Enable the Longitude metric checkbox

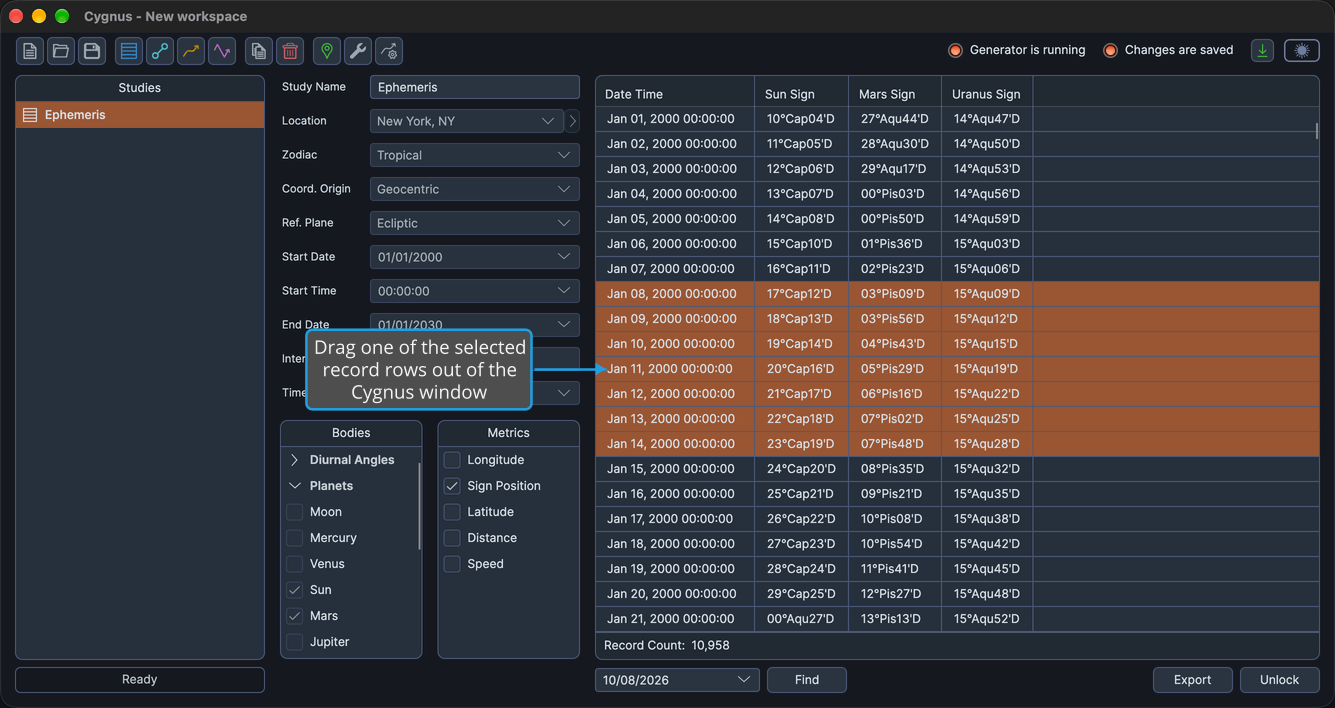point(452,460)
